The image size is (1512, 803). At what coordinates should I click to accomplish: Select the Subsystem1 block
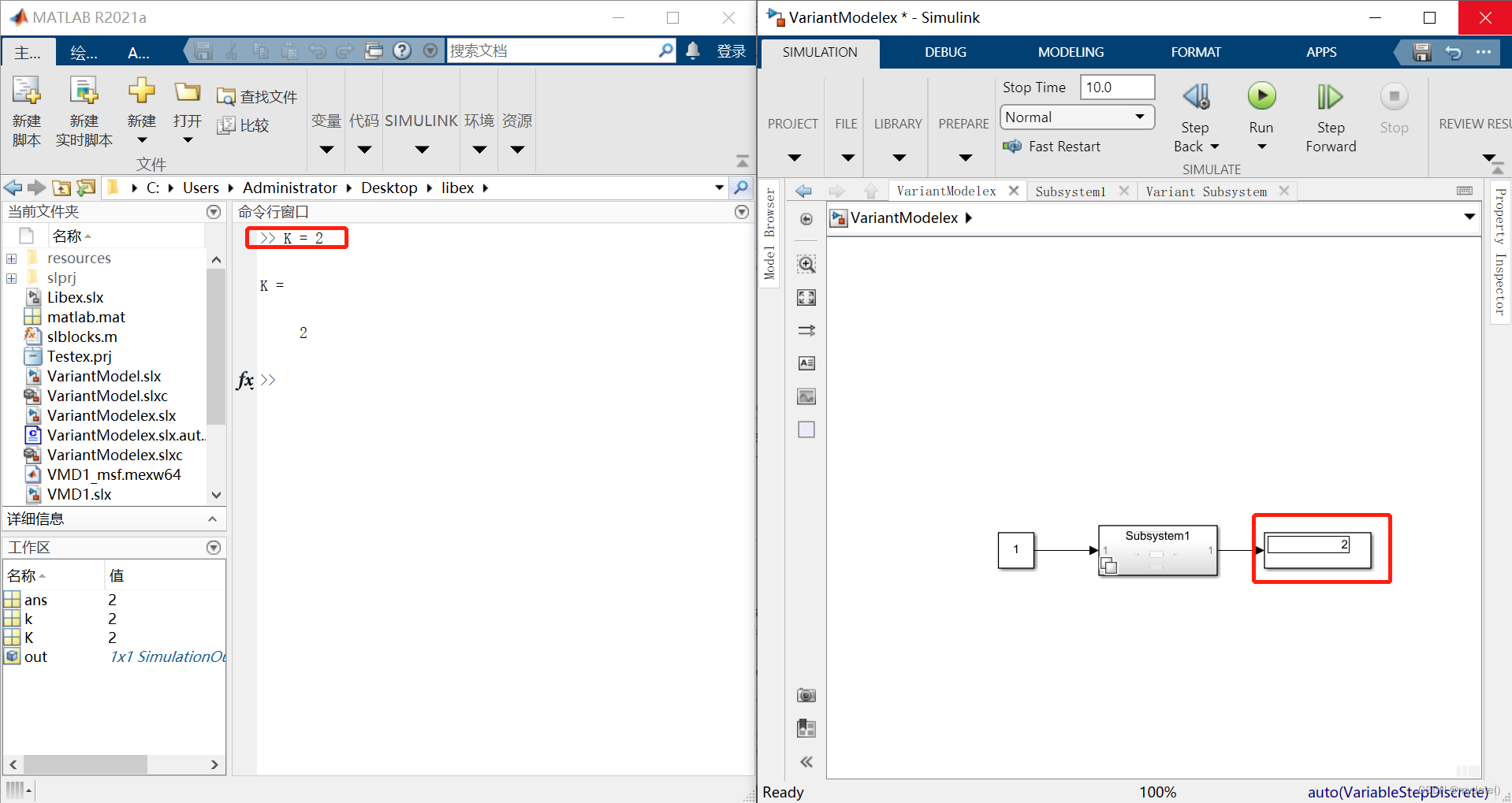point(1157,550)
